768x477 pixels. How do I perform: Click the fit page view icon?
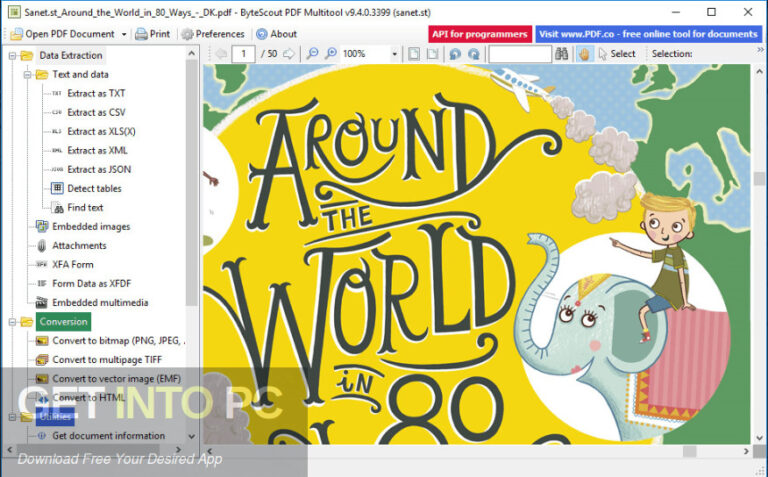pyautogui.click(x=414, y=53)
